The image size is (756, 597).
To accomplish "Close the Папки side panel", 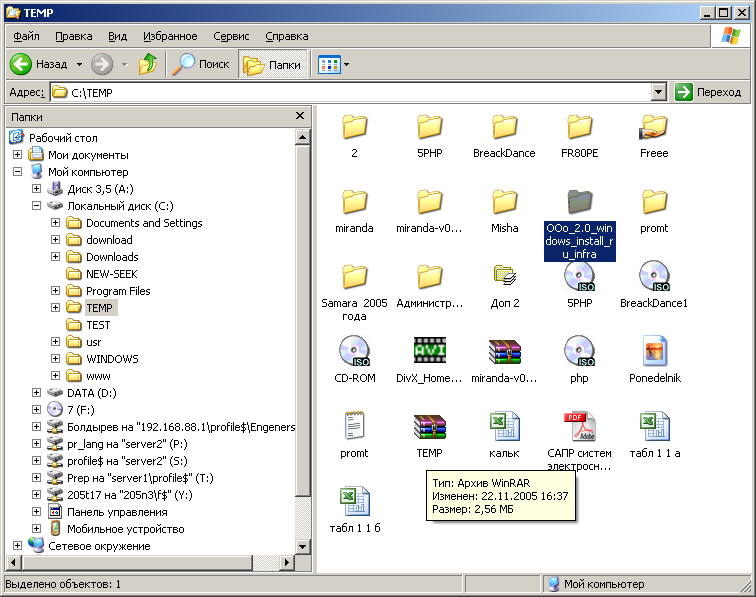I will [299, 116].
